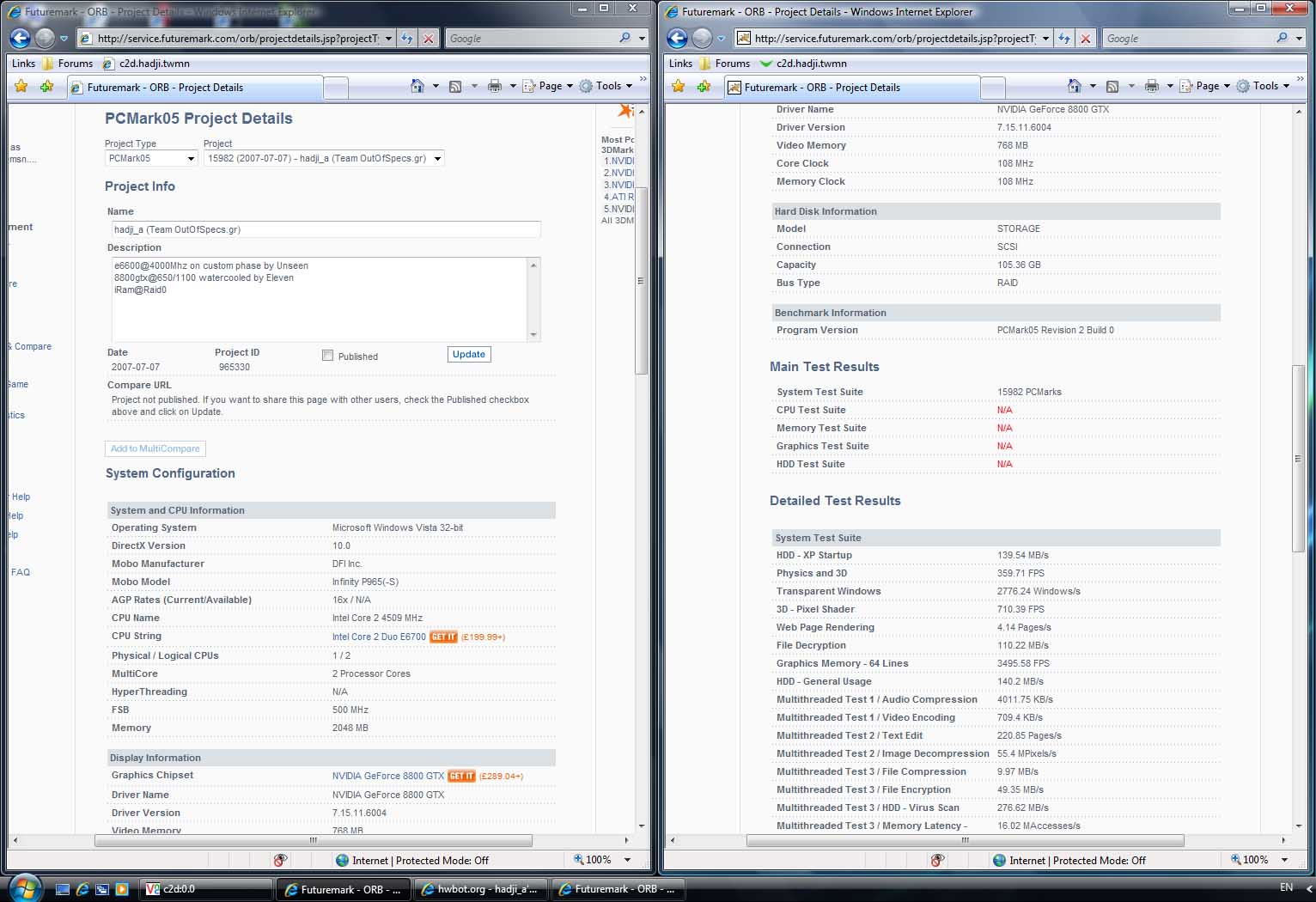The width and height of the screenshot is (1316, 902).
Task: Click Intel Core 2 Duo E6700 link
Action: (379, 637)
